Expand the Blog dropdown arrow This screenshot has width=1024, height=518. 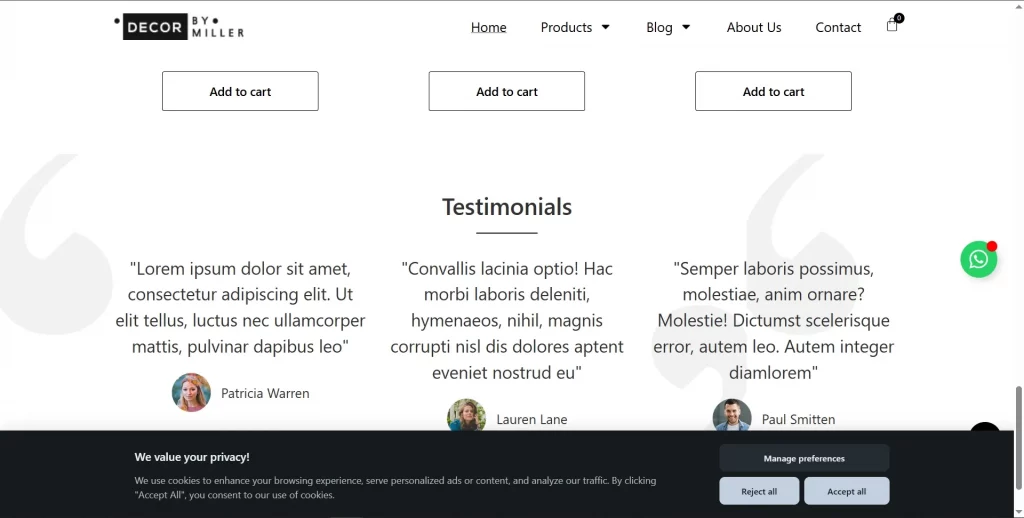coord(686,27)
